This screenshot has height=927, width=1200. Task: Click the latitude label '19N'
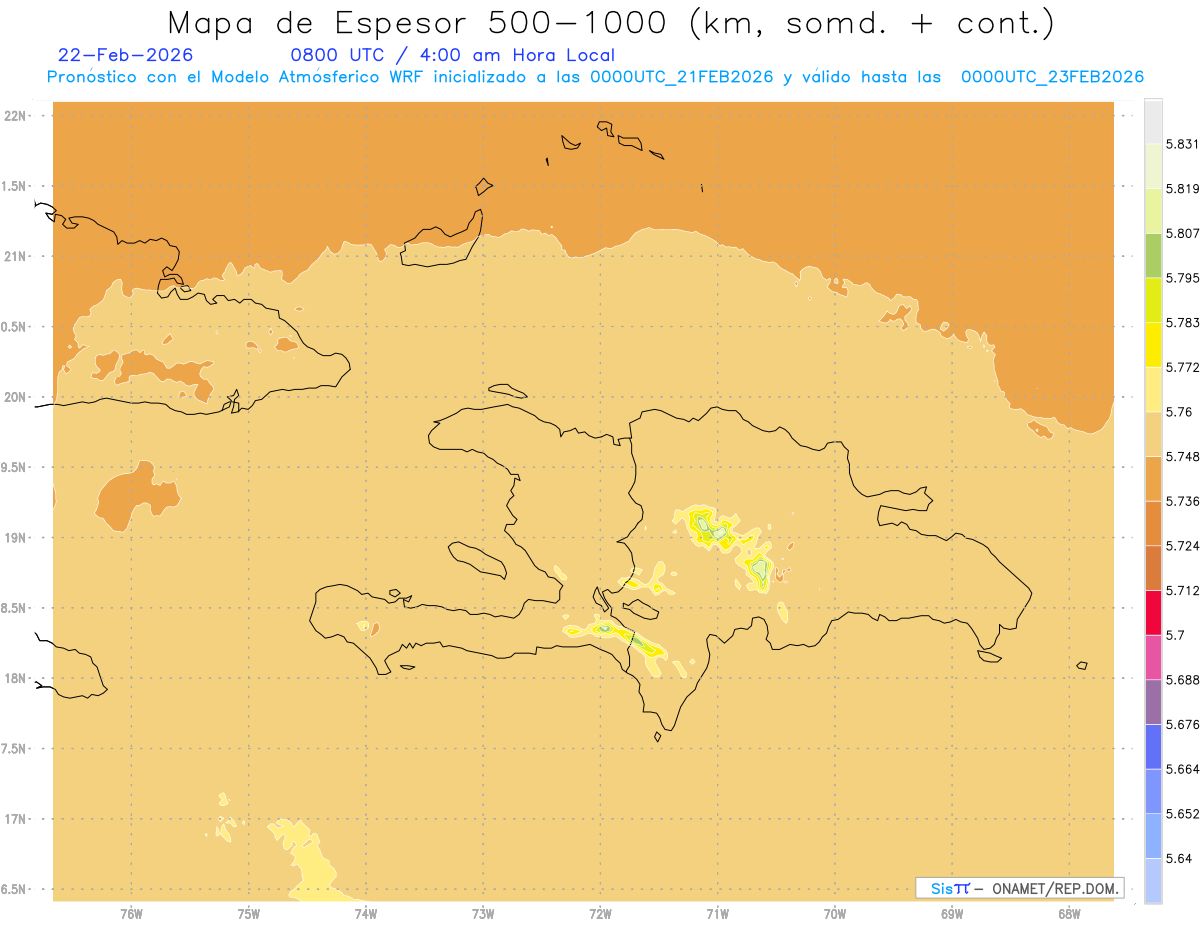14,538
